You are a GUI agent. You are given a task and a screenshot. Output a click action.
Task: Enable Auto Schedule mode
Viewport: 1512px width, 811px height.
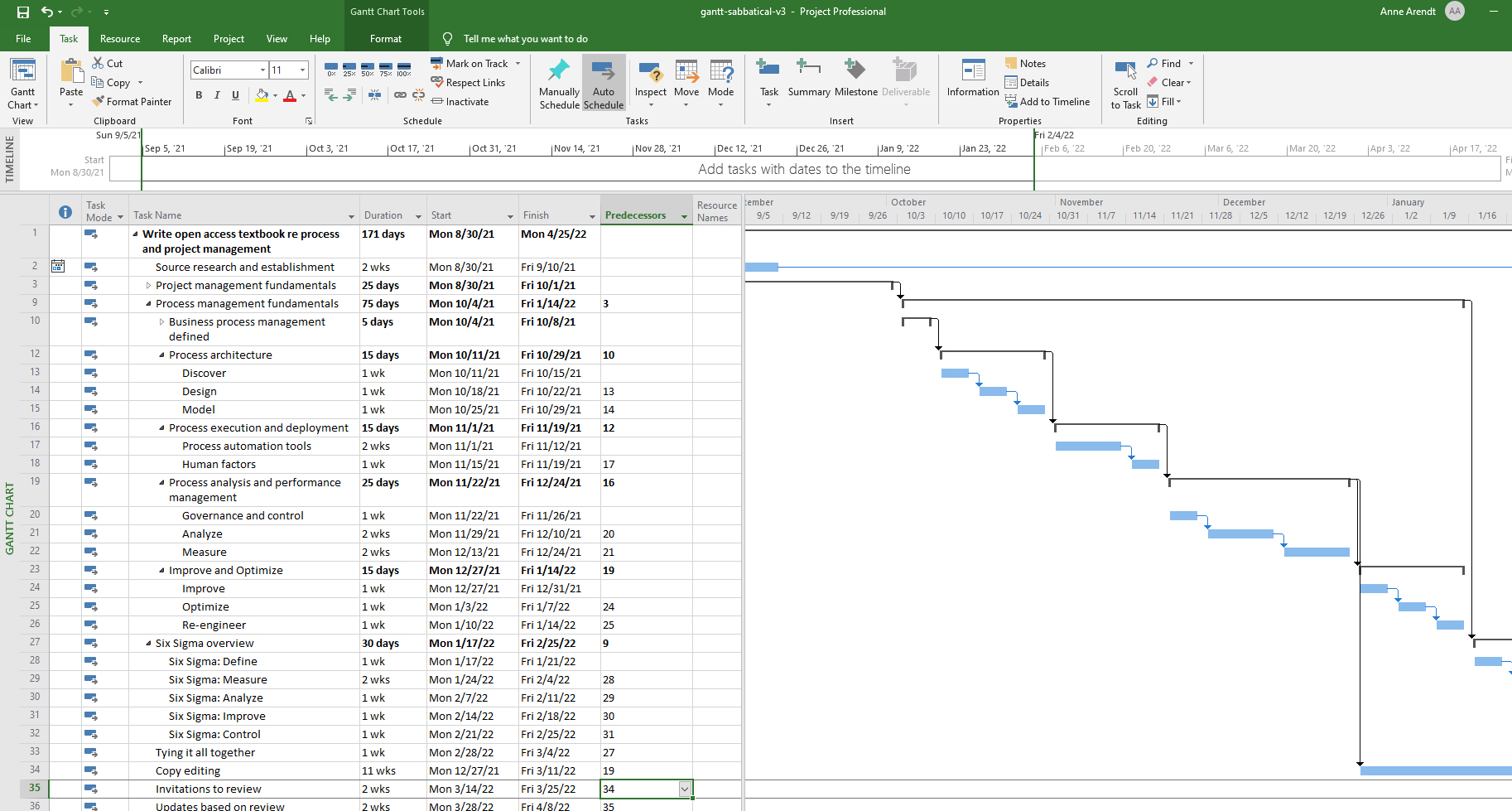pos(604,80)
